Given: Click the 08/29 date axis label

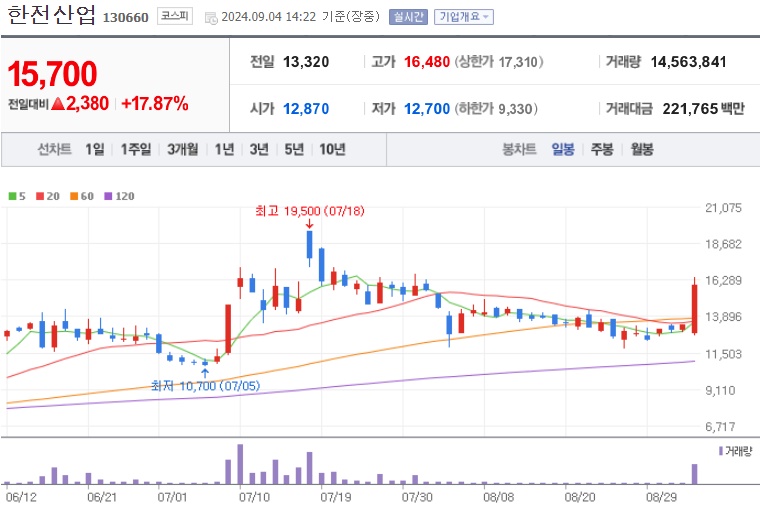Looking at the screenshot, I should [x=661, y=497].
